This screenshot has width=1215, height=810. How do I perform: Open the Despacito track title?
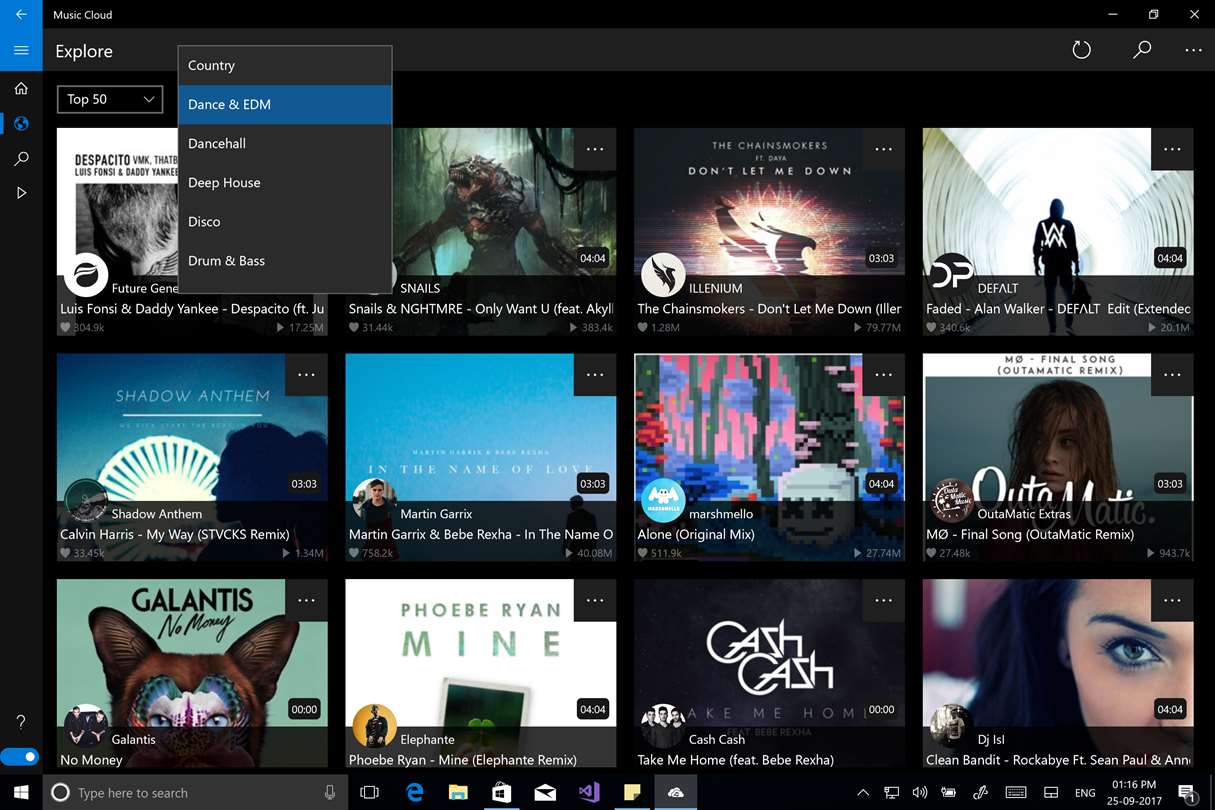click(192, 309)
